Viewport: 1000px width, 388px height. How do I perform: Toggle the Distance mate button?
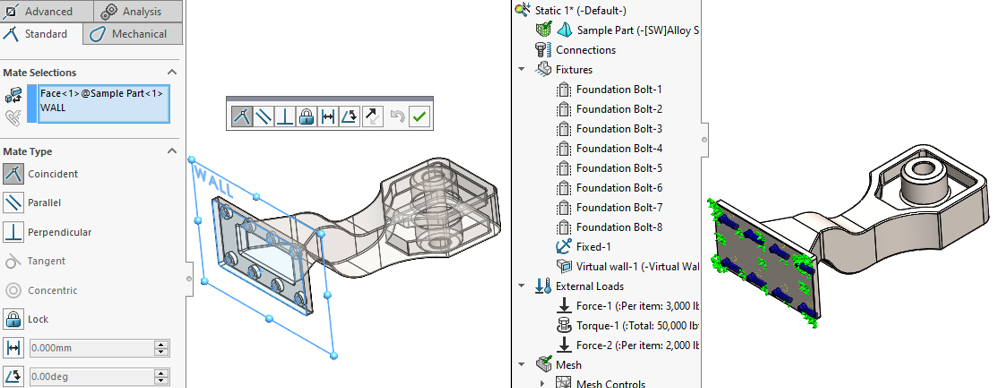[x=13, y=348]
